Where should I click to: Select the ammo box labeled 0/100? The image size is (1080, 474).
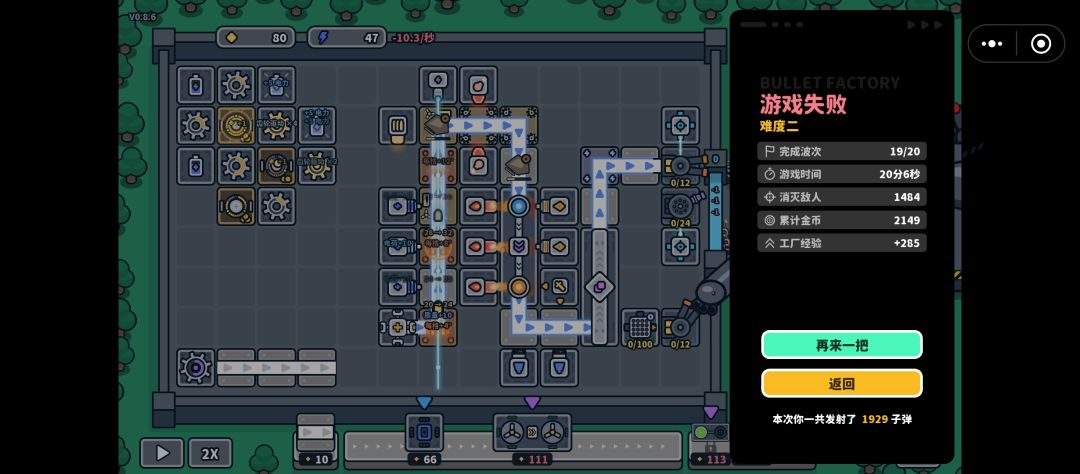(640, 327)
